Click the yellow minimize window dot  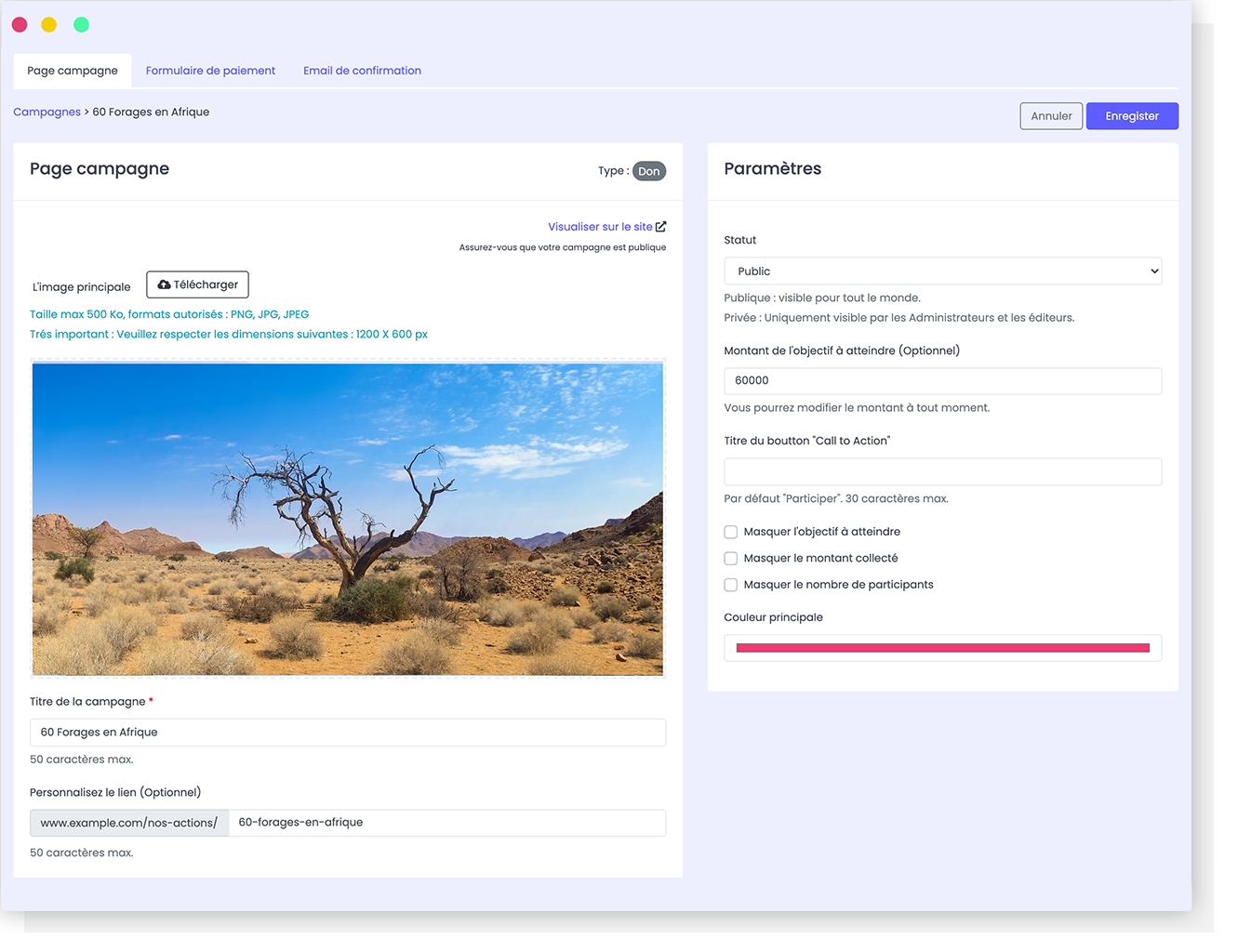click(x=49, y=25)
